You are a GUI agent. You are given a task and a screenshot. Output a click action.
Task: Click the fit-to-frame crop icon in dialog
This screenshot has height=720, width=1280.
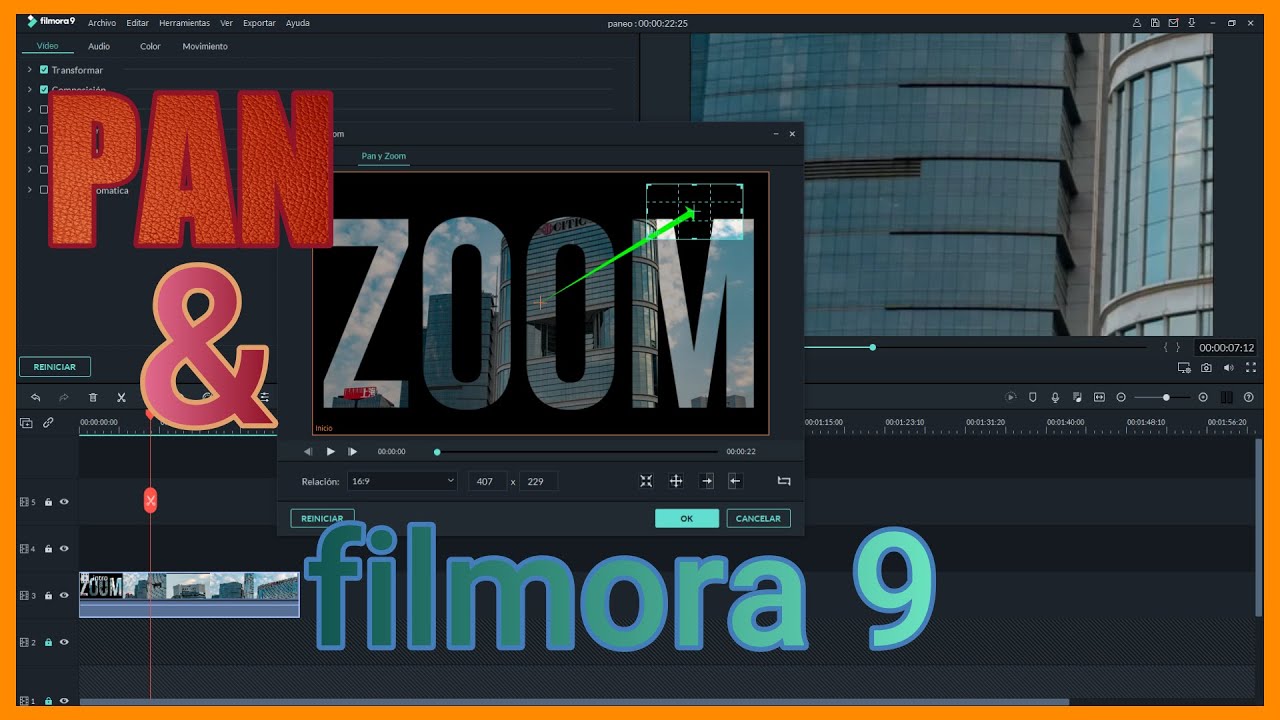tap(646, 481)
